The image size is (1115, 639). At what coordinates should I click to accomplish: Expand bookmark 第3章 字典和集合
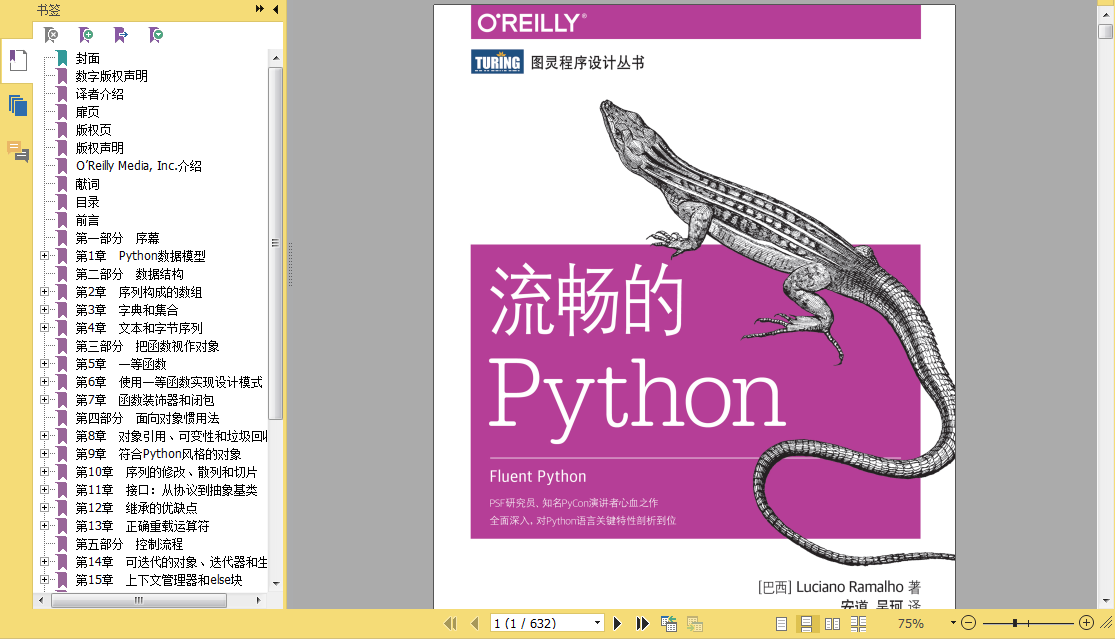(x=44, y=310)
